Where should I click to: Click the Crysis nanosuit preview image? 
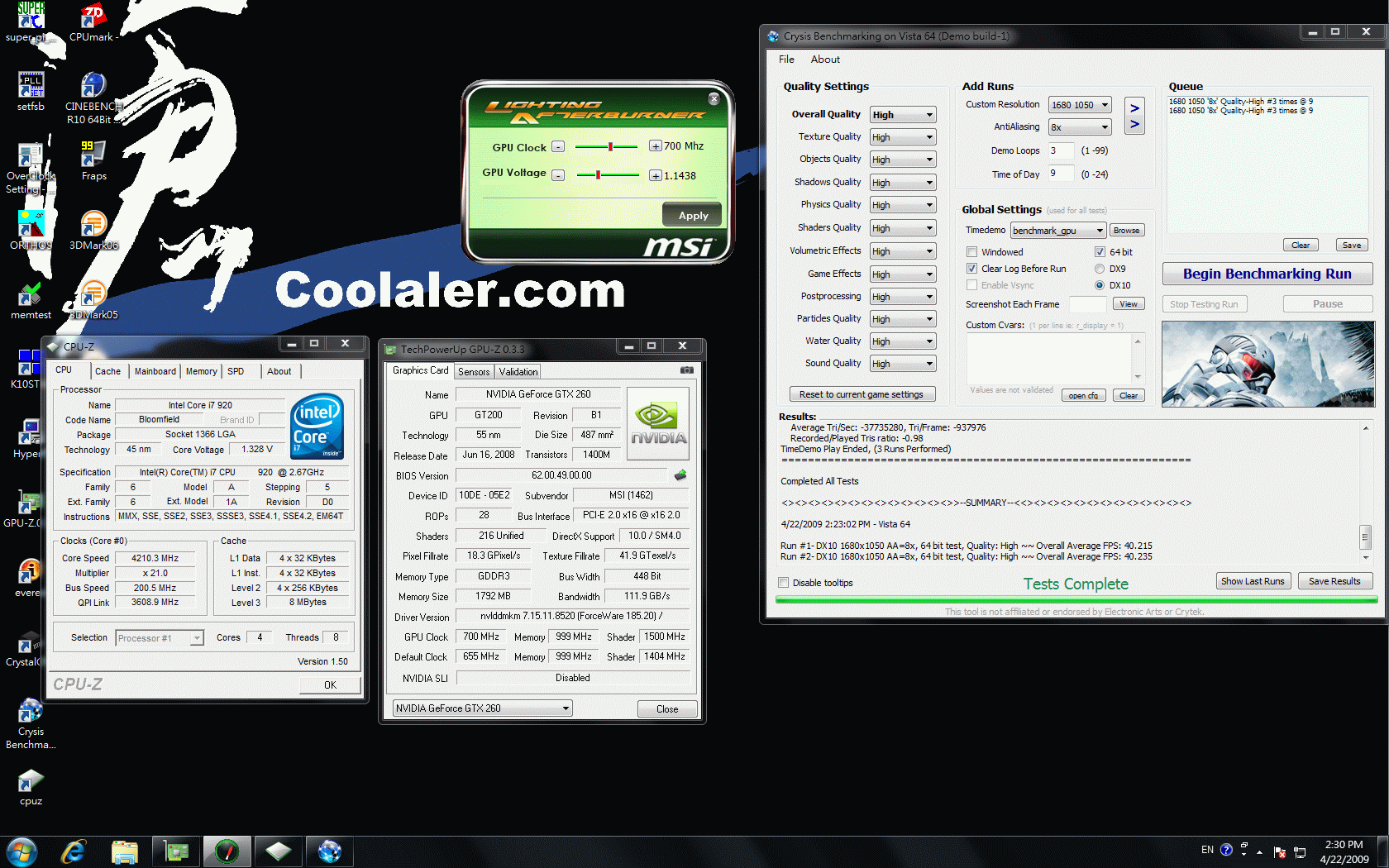(x=1267, y=364)
